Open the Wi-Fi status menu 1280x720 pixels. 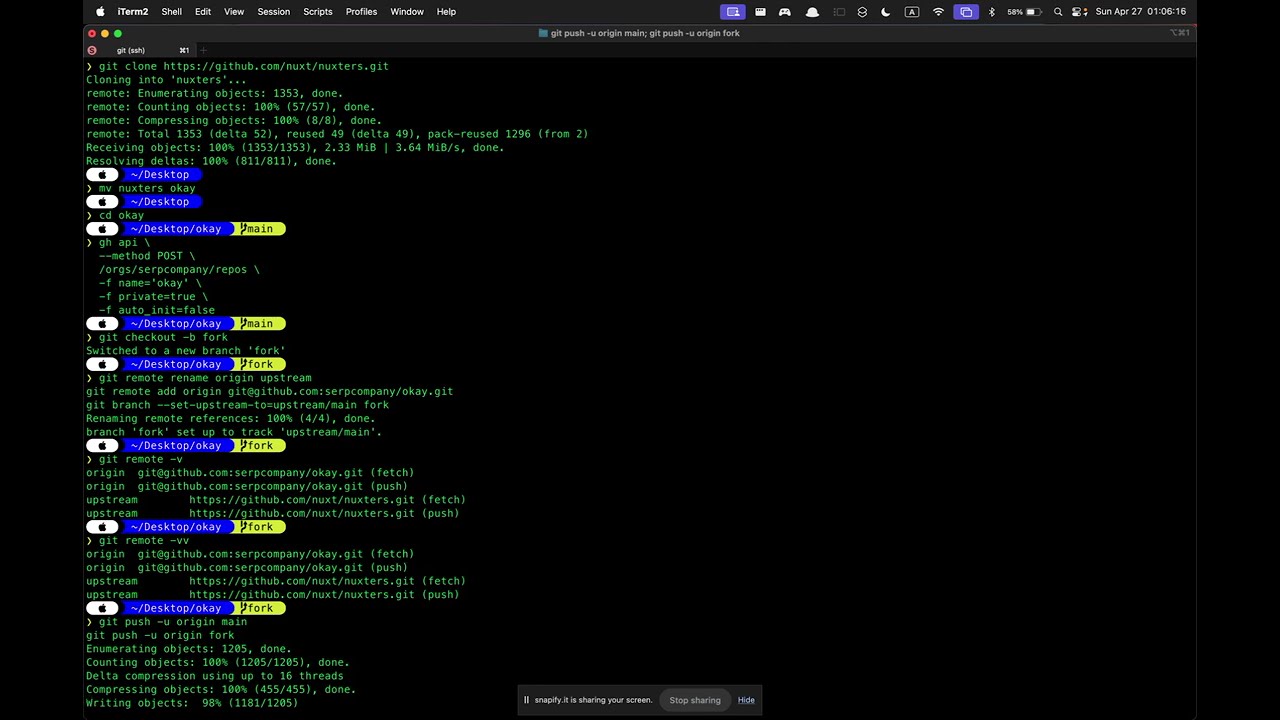click(938, 12)
